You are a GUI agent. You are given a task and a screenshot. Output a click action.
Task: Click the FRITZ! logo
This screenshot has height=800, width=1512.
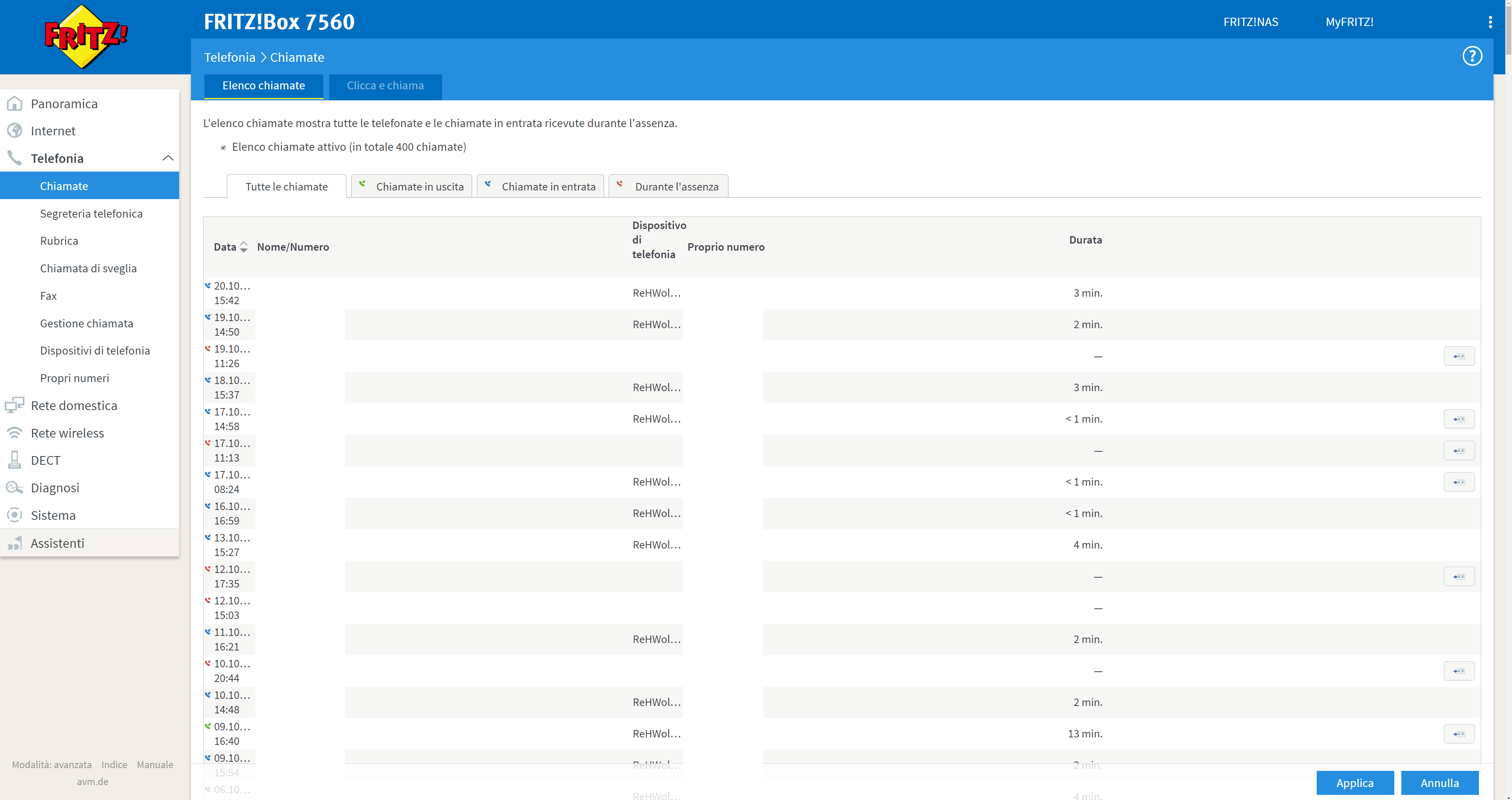[86, 36]
